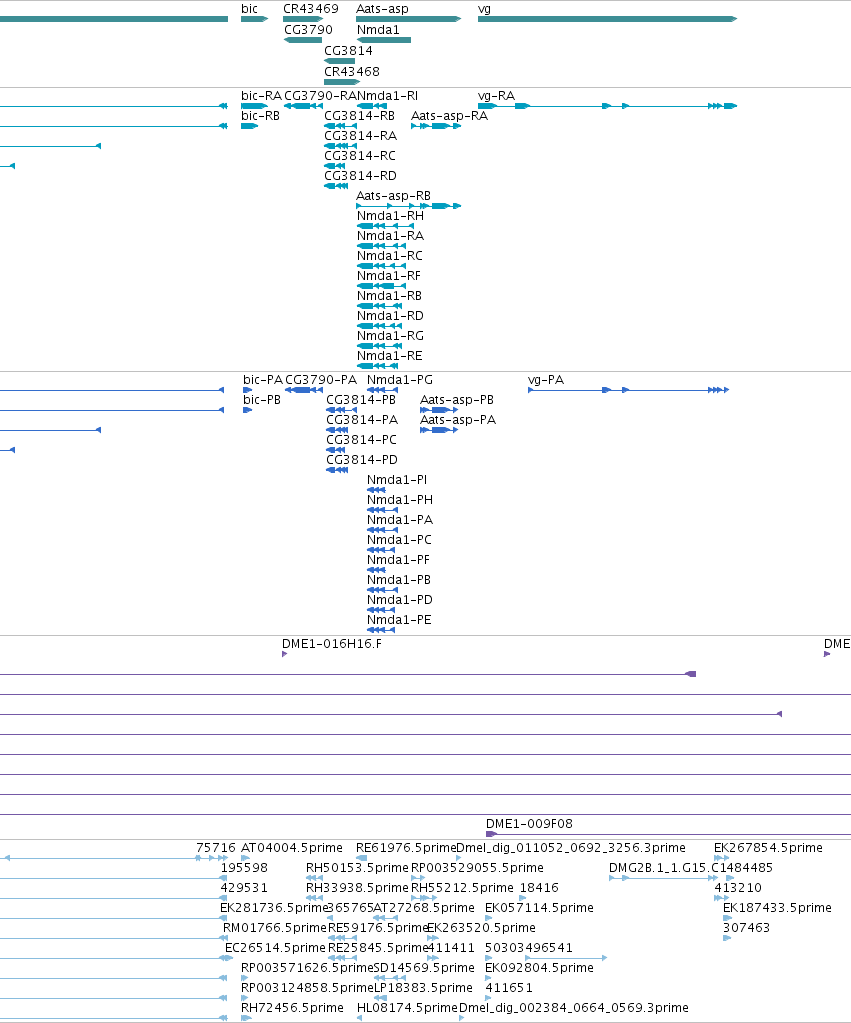Select the vg-RA transcript label
Screen dimensions: 851x1023
[496, 95]
